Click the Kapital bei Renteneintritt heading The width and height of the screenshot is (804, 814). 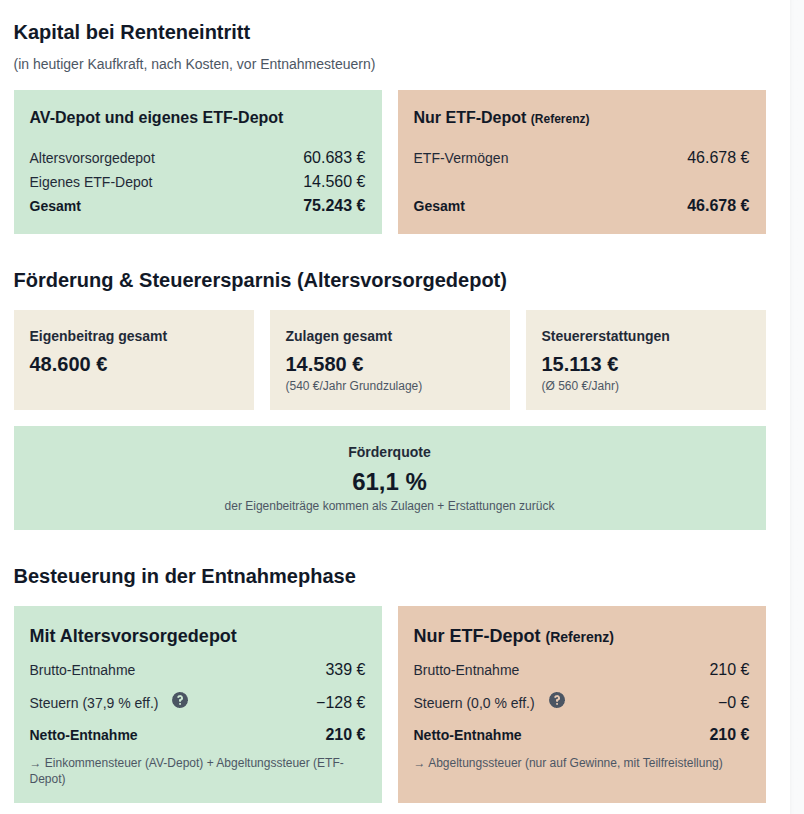(132, 32)
